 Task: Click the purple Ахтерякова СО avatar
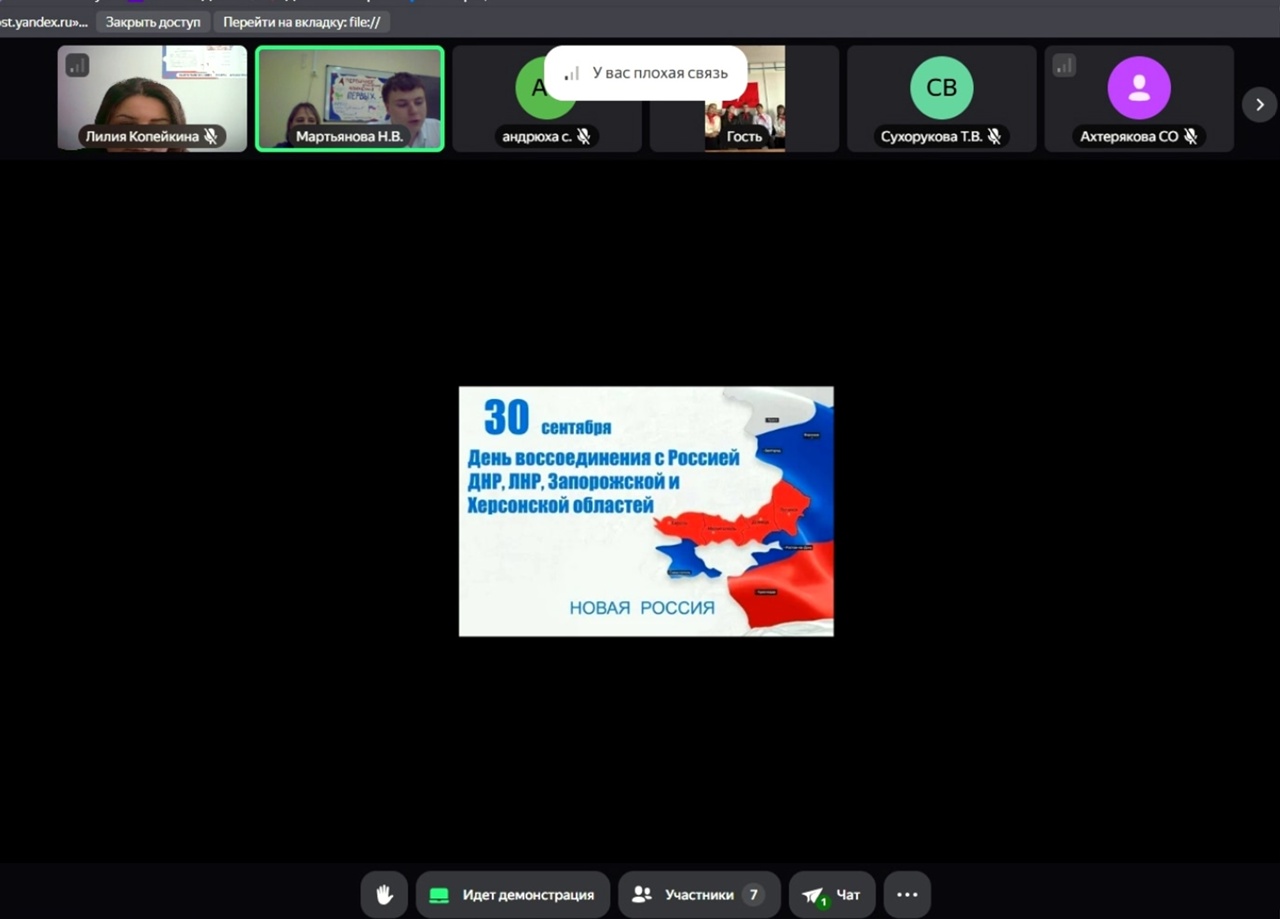click(x=1139, y=88)
